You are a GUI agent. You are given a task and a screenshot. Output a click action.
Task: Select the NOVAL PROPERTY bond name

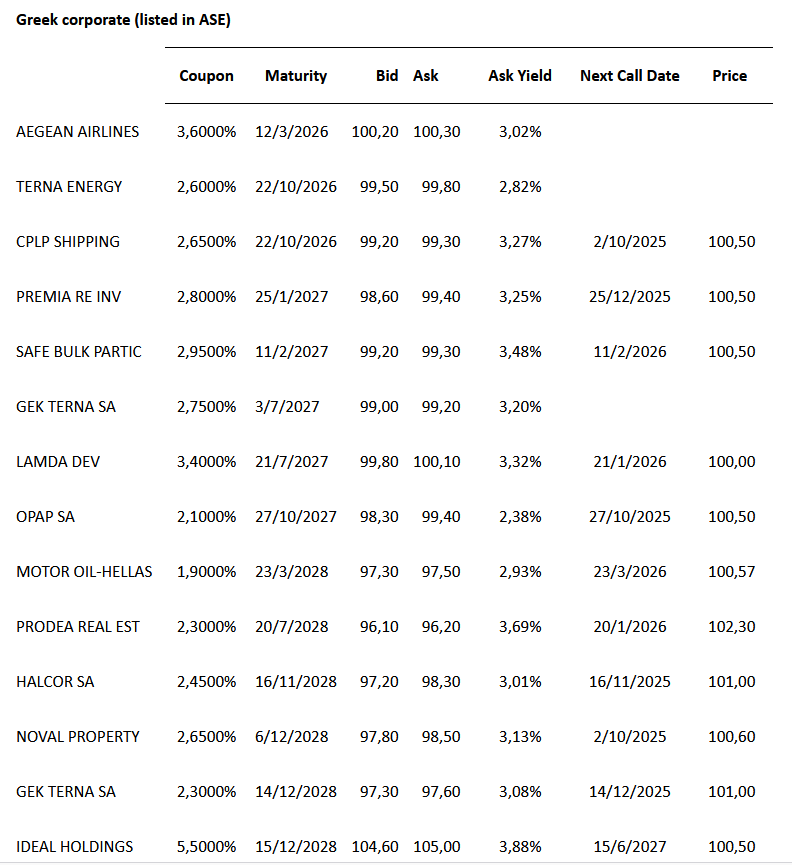pos(78,737)
